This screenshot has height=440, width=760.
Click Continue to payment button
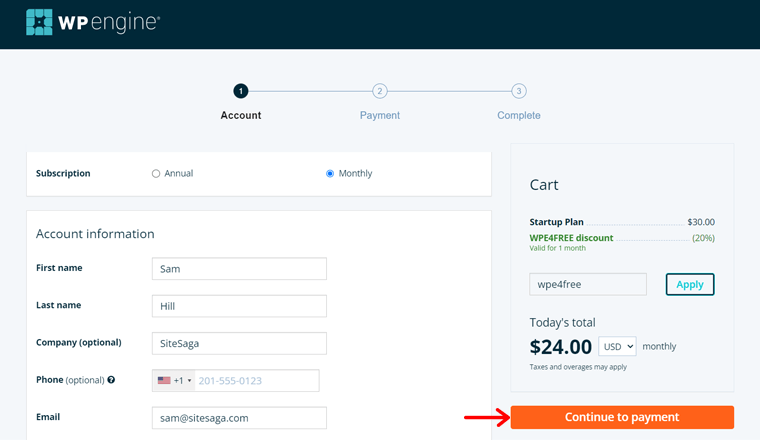622,417
